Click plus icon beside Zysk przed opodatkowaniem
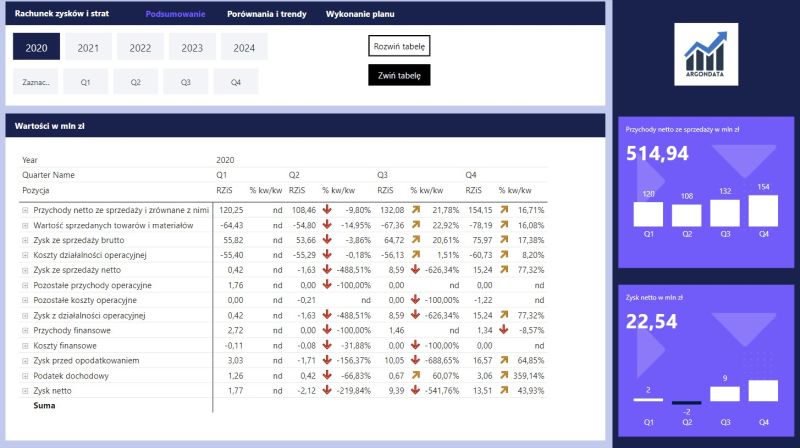The height and width of the screenshot is (448, 800). click(25, 361)
